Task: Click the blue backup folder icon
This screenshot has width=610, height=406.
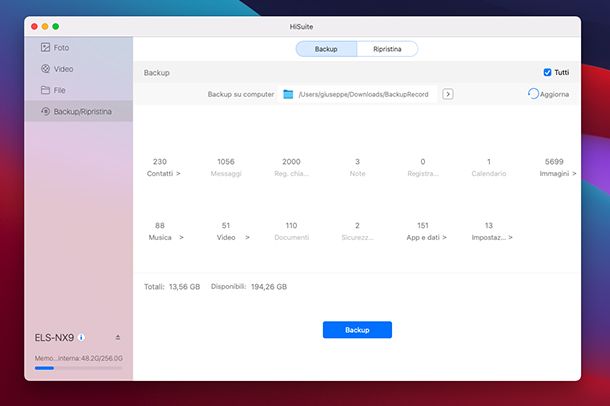Action: pos(288,94)
